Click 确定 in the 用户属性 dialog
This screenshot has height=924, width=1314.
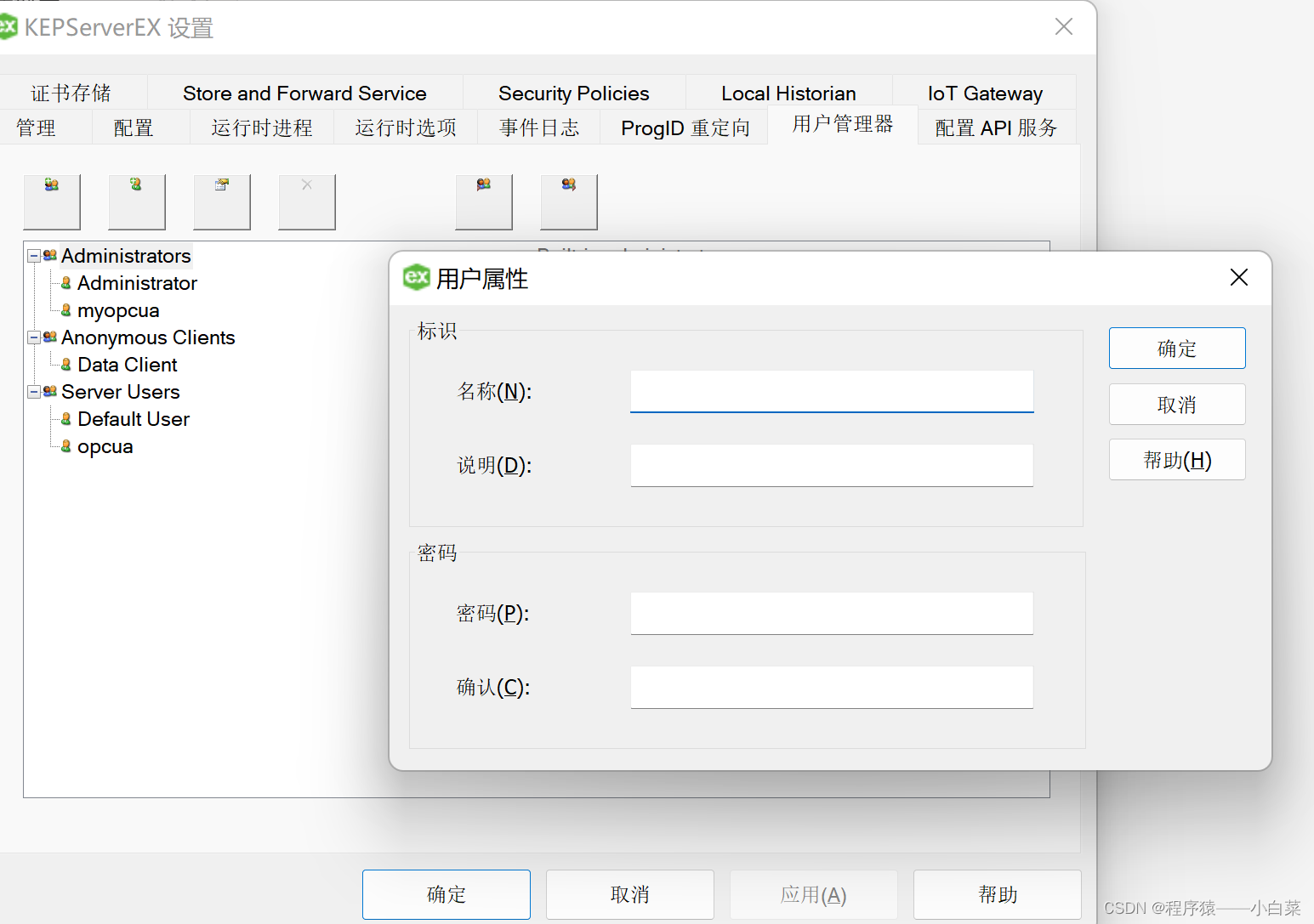pos(1177,349)
